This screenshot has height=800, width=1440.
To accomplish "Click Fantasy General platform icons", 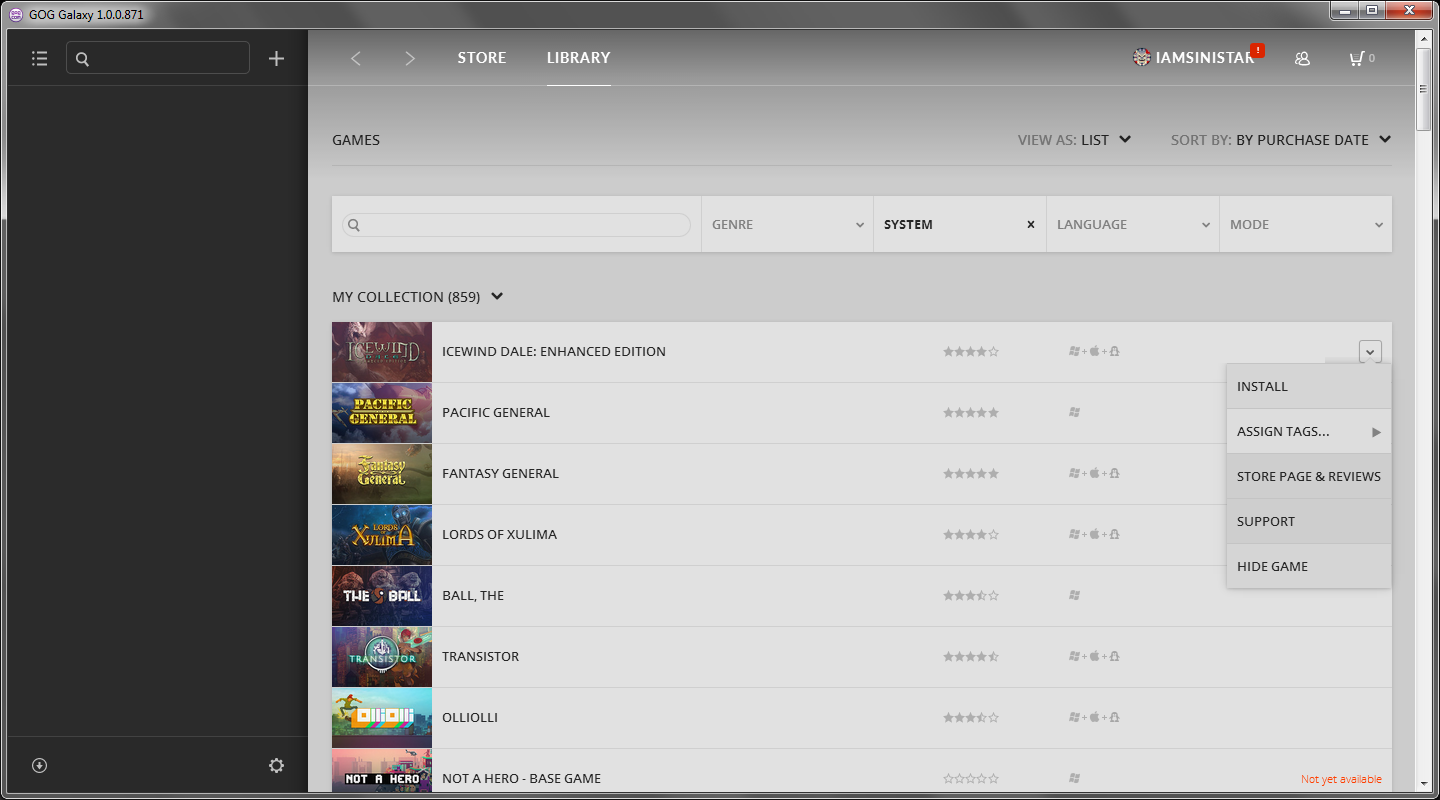I will coord(1094,473).
